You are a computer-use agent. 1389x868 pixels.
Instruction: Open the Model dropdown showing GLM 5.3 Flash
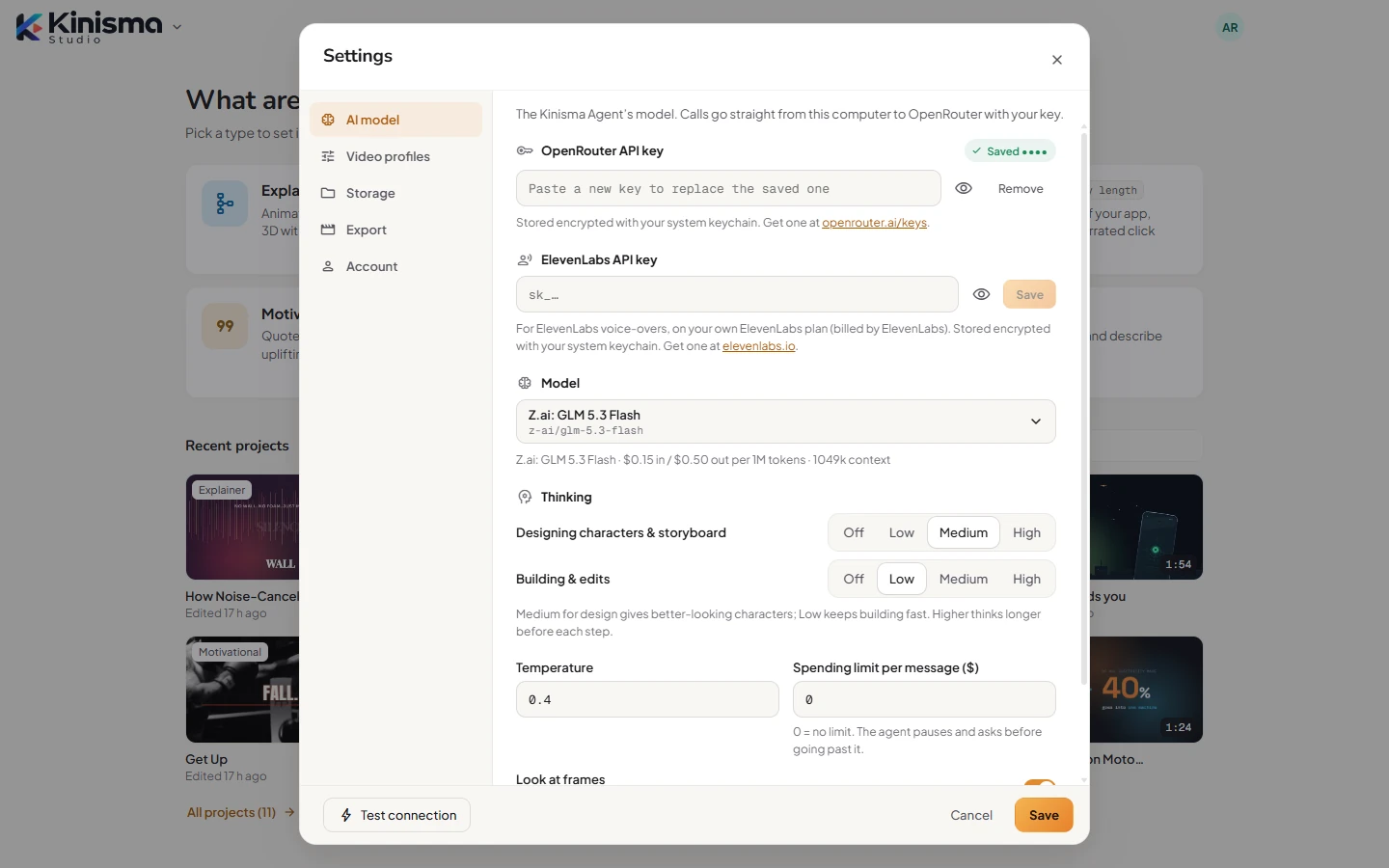point(786,421)
